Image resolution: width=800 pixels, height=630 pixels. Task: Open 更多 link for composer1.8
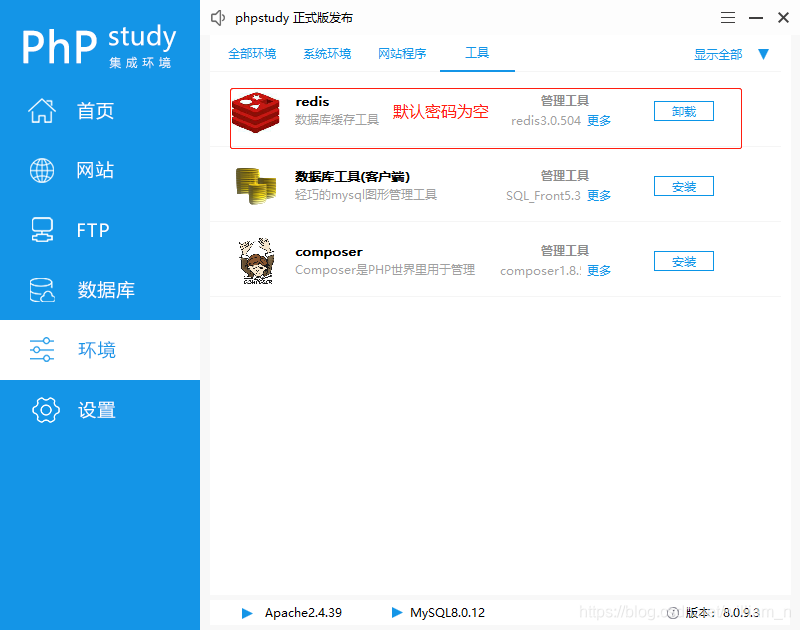pos(599,271)
